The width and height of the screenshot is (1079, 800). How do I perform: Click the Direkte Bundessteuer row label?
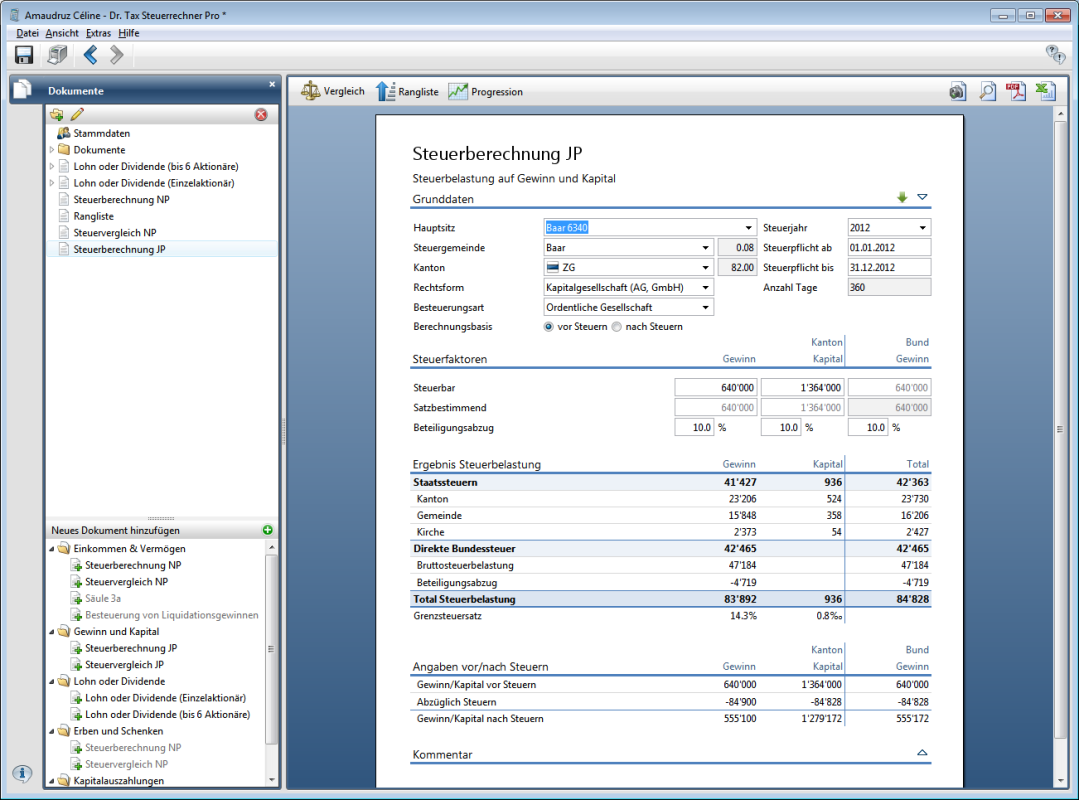[464, 549]
